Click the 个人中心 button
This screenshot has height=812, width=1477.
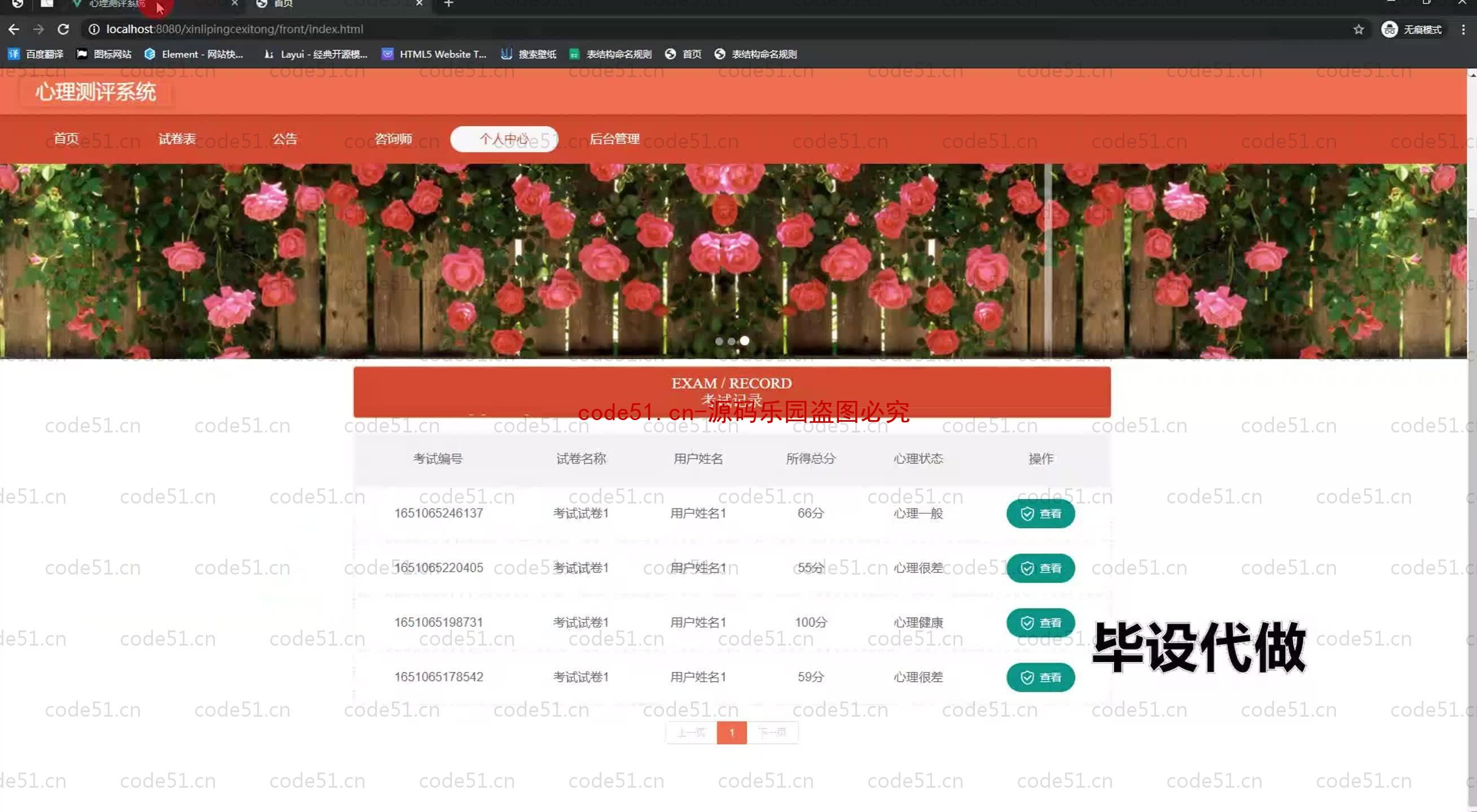click(504, 138)
